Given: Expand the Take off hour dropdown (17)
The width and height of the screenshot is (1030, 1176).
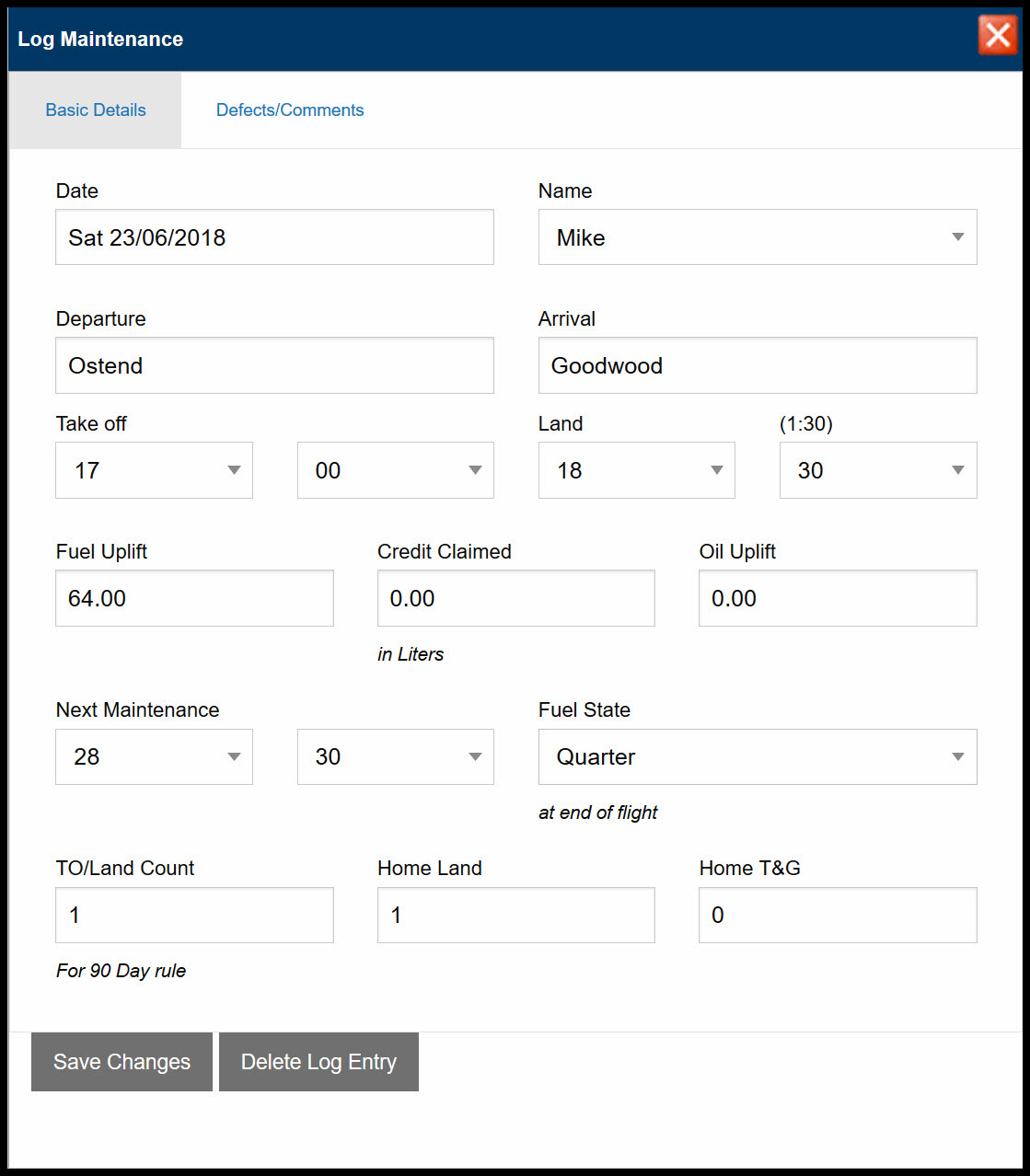Looking at the screenshot, I should (154, 470).
